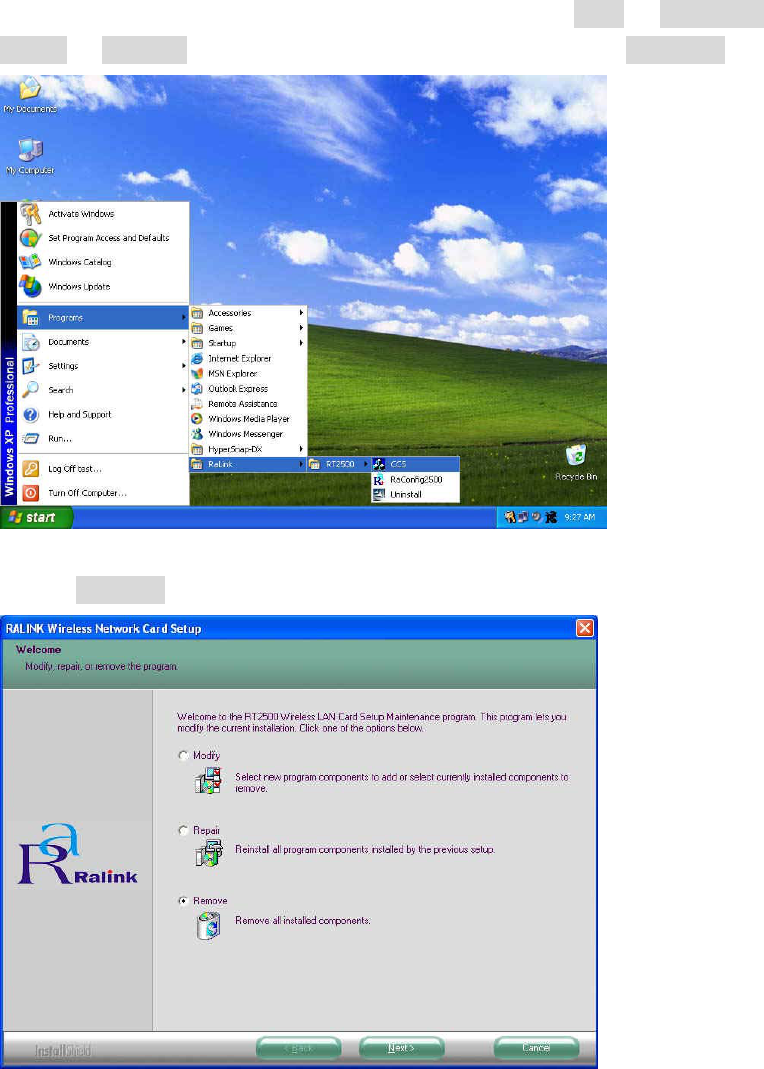Click Set Program Access and Defaults icon
The image size is (764, 1069).
click(31, 238)
